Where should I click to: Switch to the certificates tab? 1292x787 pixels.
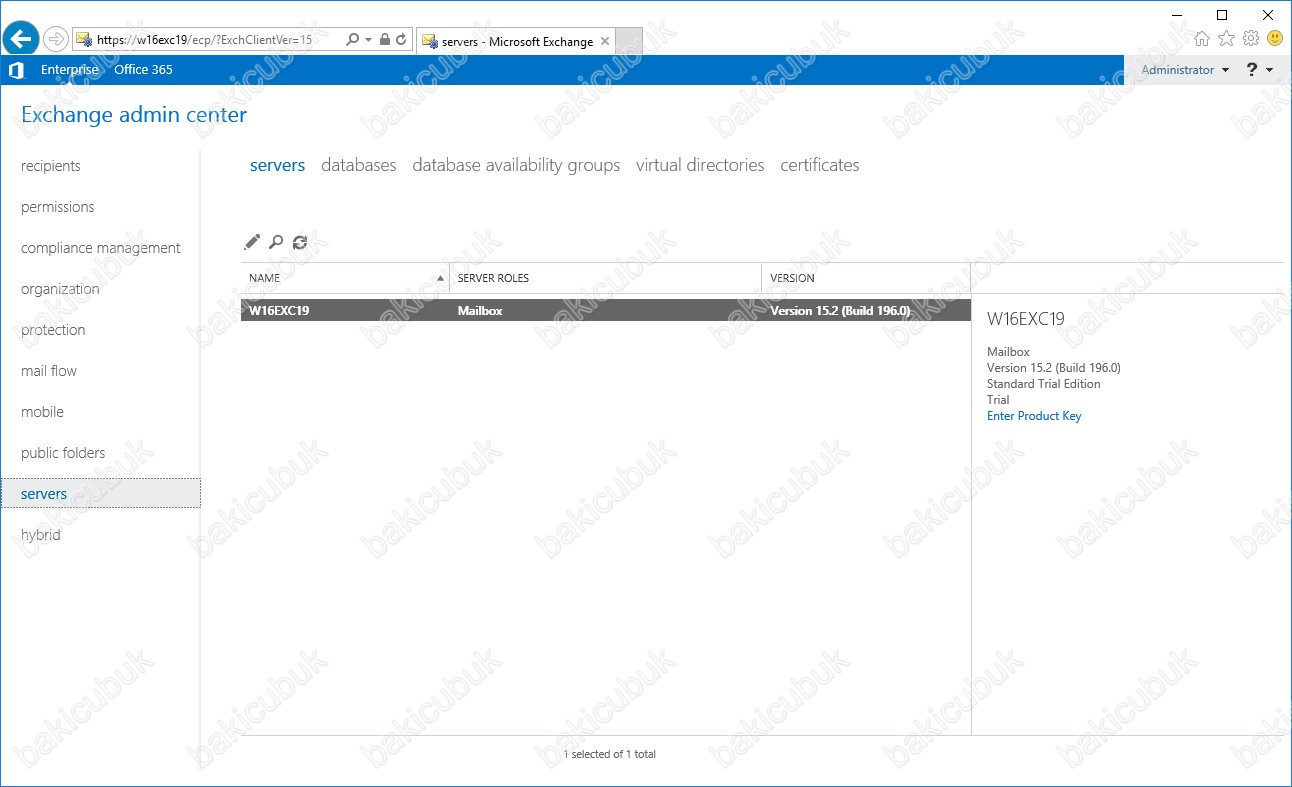pos(820,165)
